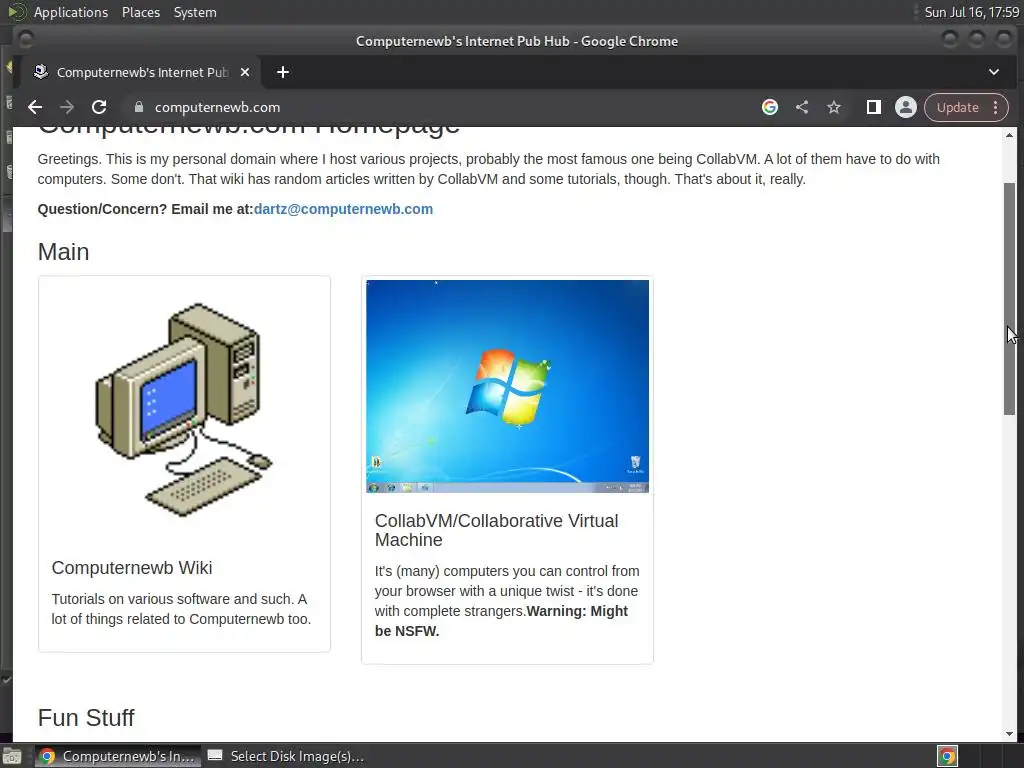The height and width of the screenshot is (768, 1024).
Task: Click the scrollbar down arrow
Action: point(1010,734)
